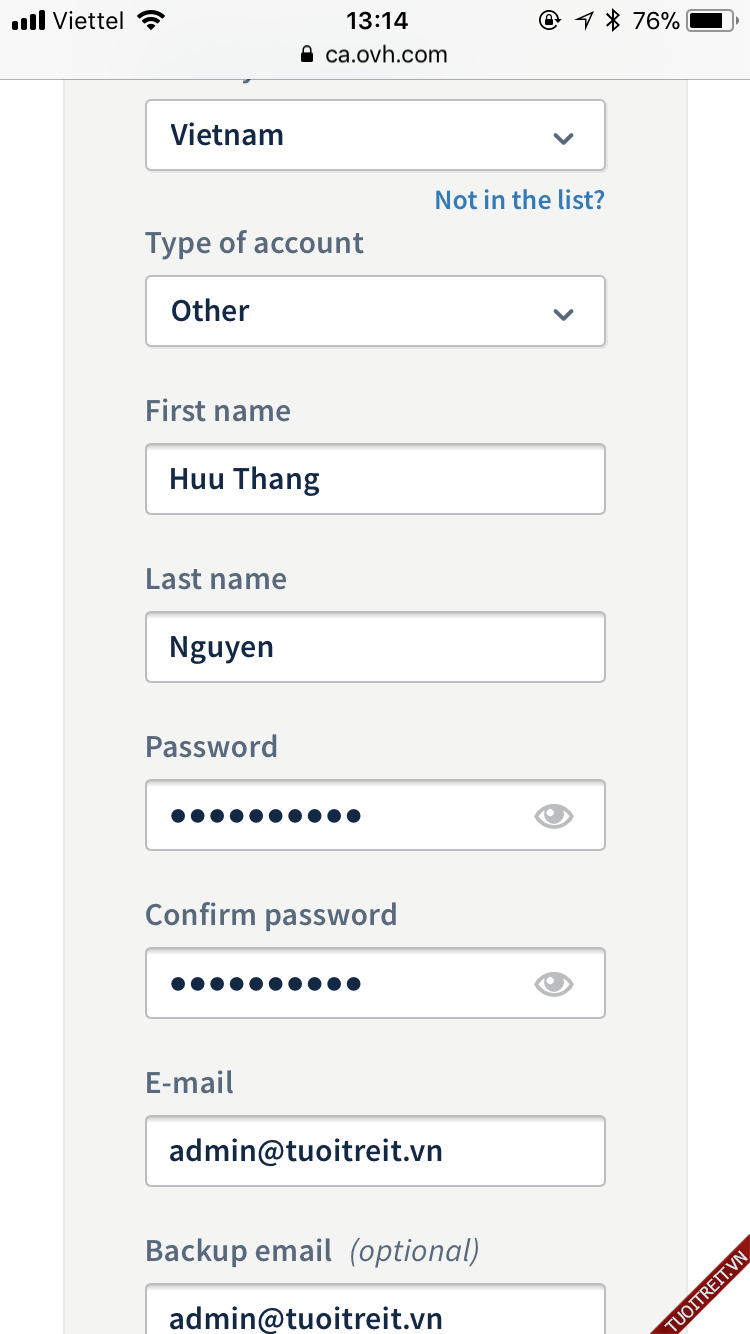Tap the Confirm password input field
This screenshot has width=750, height=1334.
tap(340, 983)
